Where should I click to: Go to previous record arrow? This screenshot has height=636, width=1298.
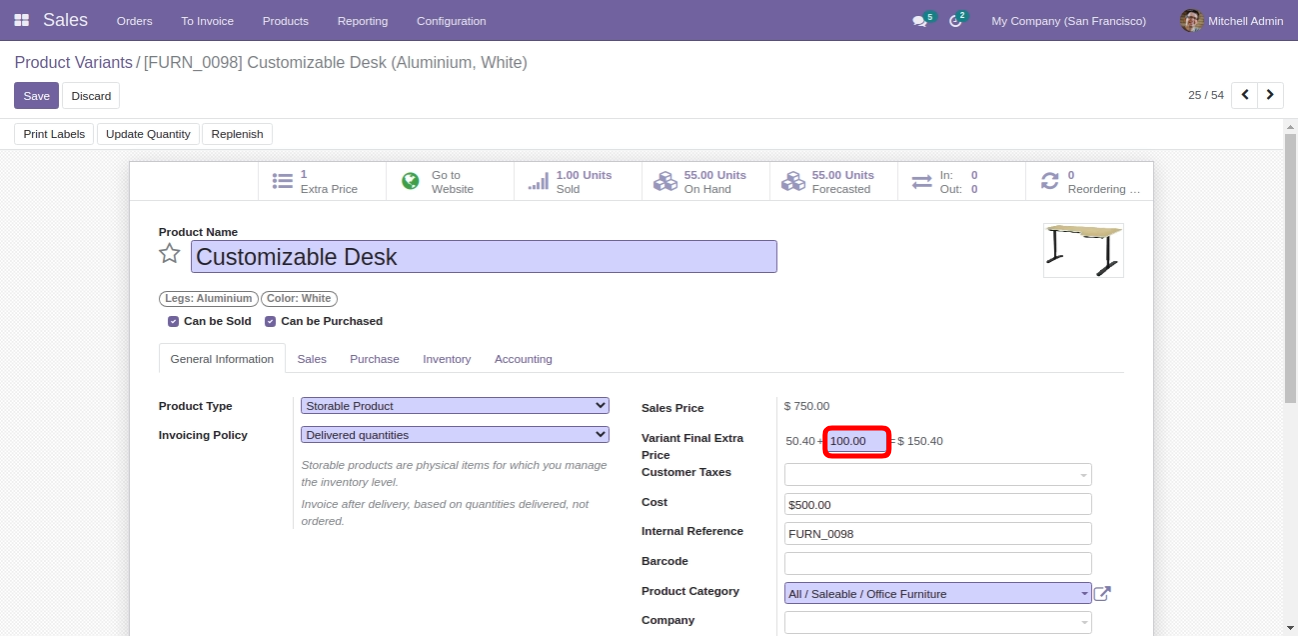coord(1245,95)
